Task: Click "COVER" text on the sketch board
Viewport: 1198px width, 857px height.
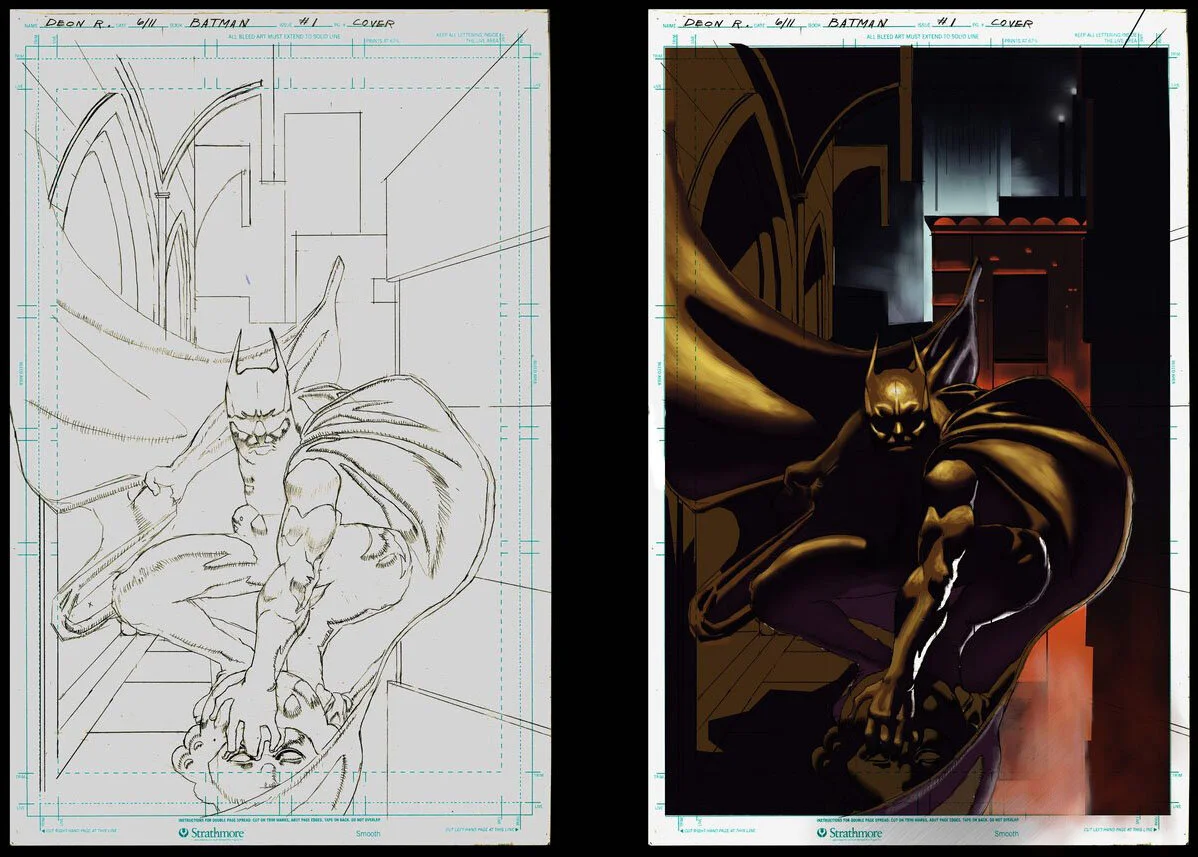Action: pyautogui.click(x=373, y=23)
